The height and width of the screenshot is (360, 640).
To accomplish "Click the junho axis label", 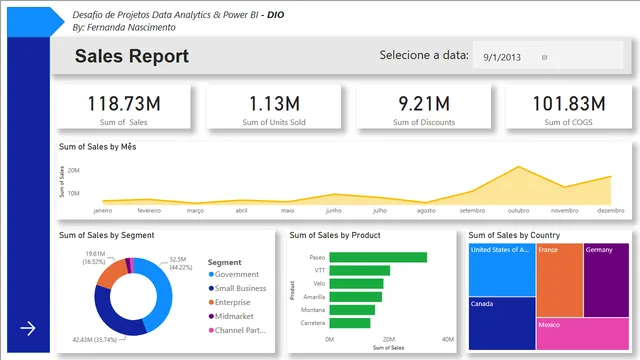I will [333, 211].
